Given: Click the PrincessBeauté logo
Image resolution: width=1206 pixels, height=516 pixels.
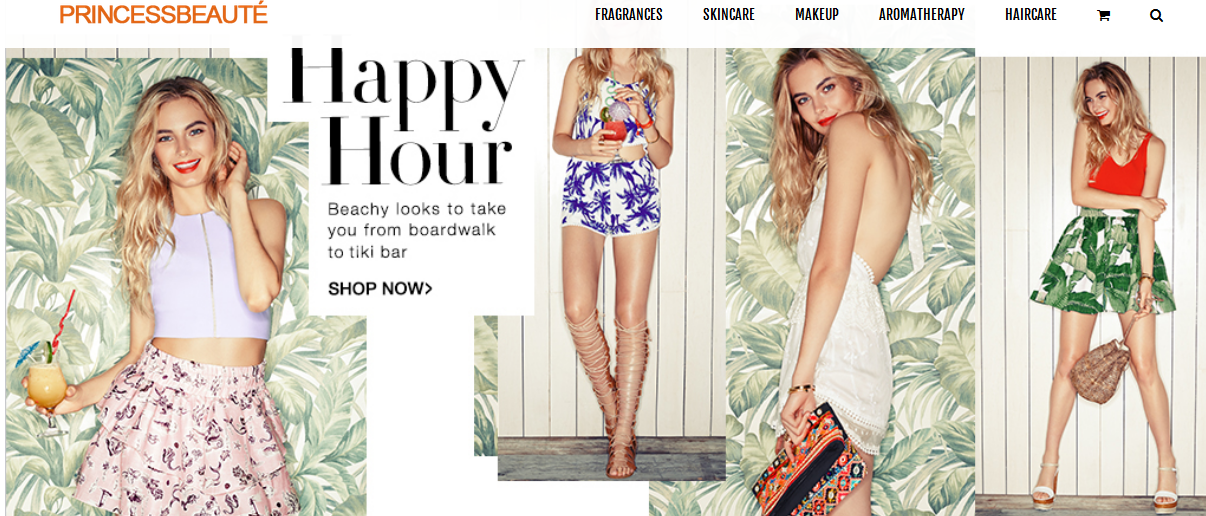Looking at the screenshot, I should tap(164, 14).
